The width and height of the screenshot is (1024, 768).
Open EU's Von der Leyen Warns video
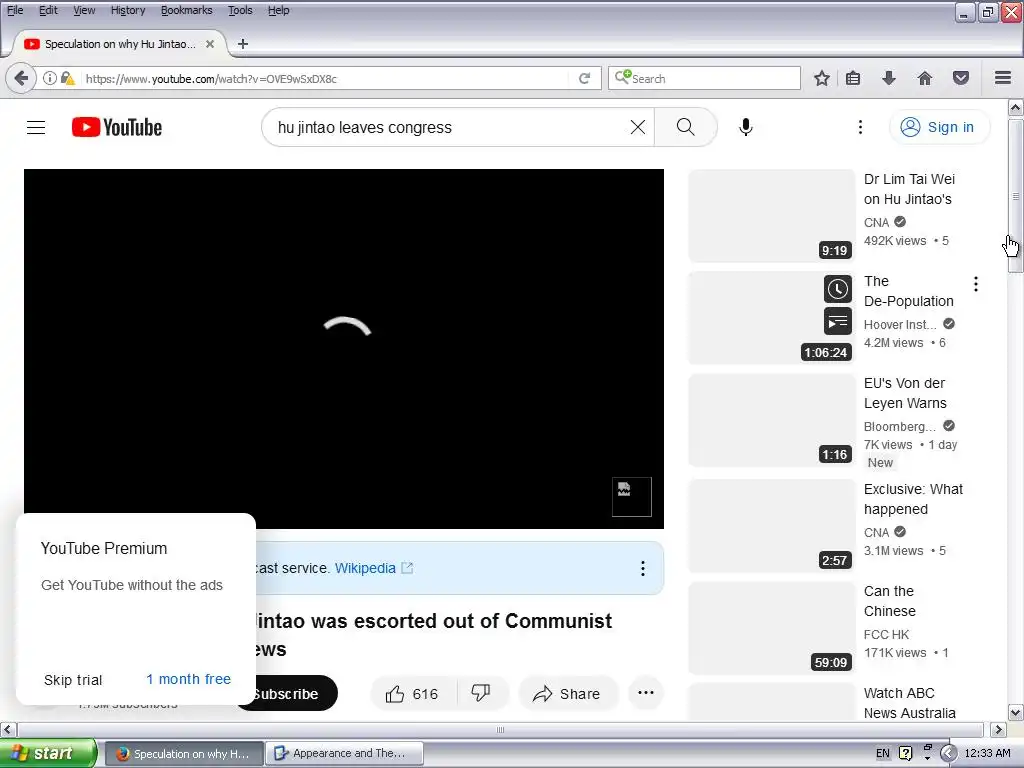905,393
